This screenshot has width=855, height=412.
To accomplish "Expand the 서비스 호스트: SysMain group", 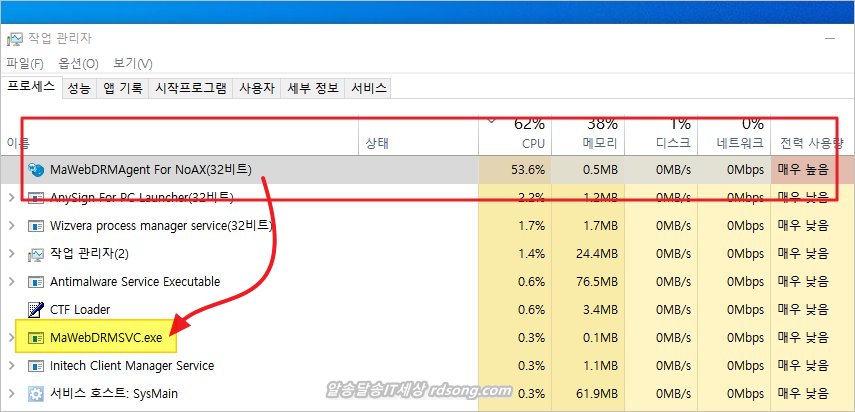I will 12,394.
